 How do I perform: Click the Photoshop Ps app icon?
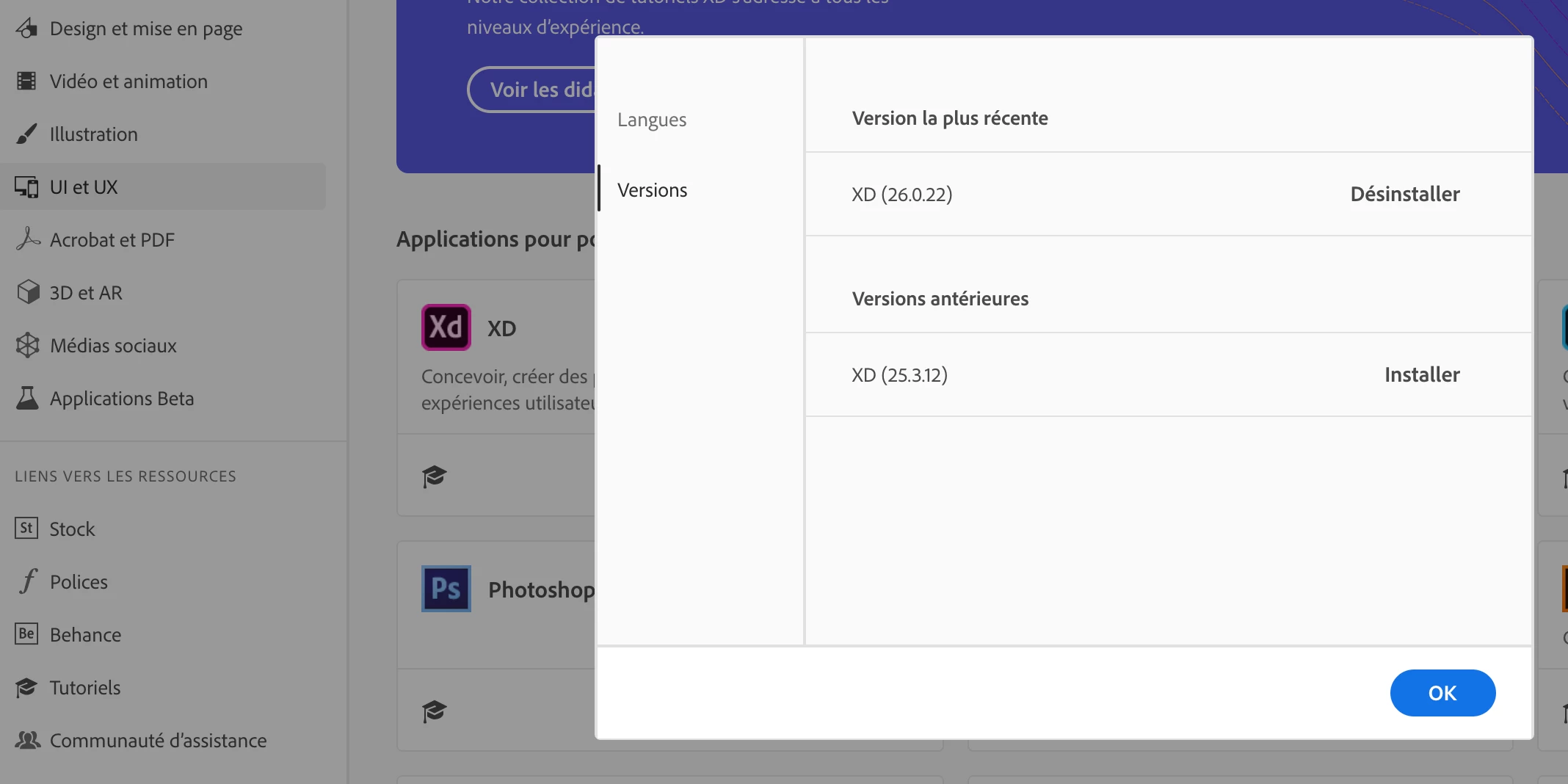[x=446, y=589]
